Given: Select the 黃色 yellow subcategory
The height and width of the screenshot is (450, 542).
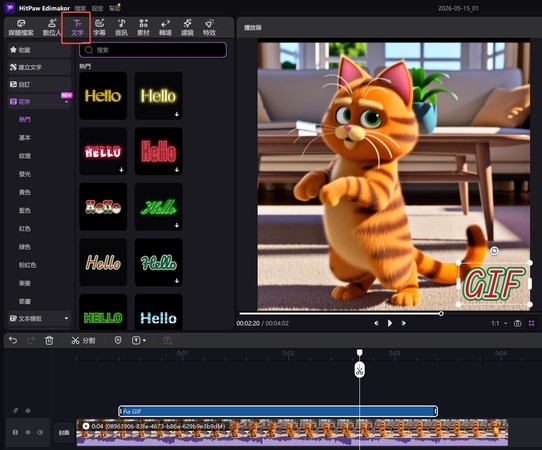Looking at the screenshot, I should point(25,192).
